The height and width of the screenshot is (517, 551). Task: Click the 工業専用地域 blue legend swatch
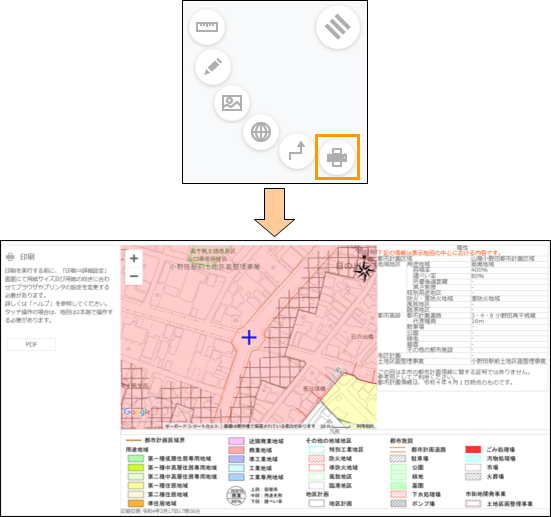tap(236, 477)
